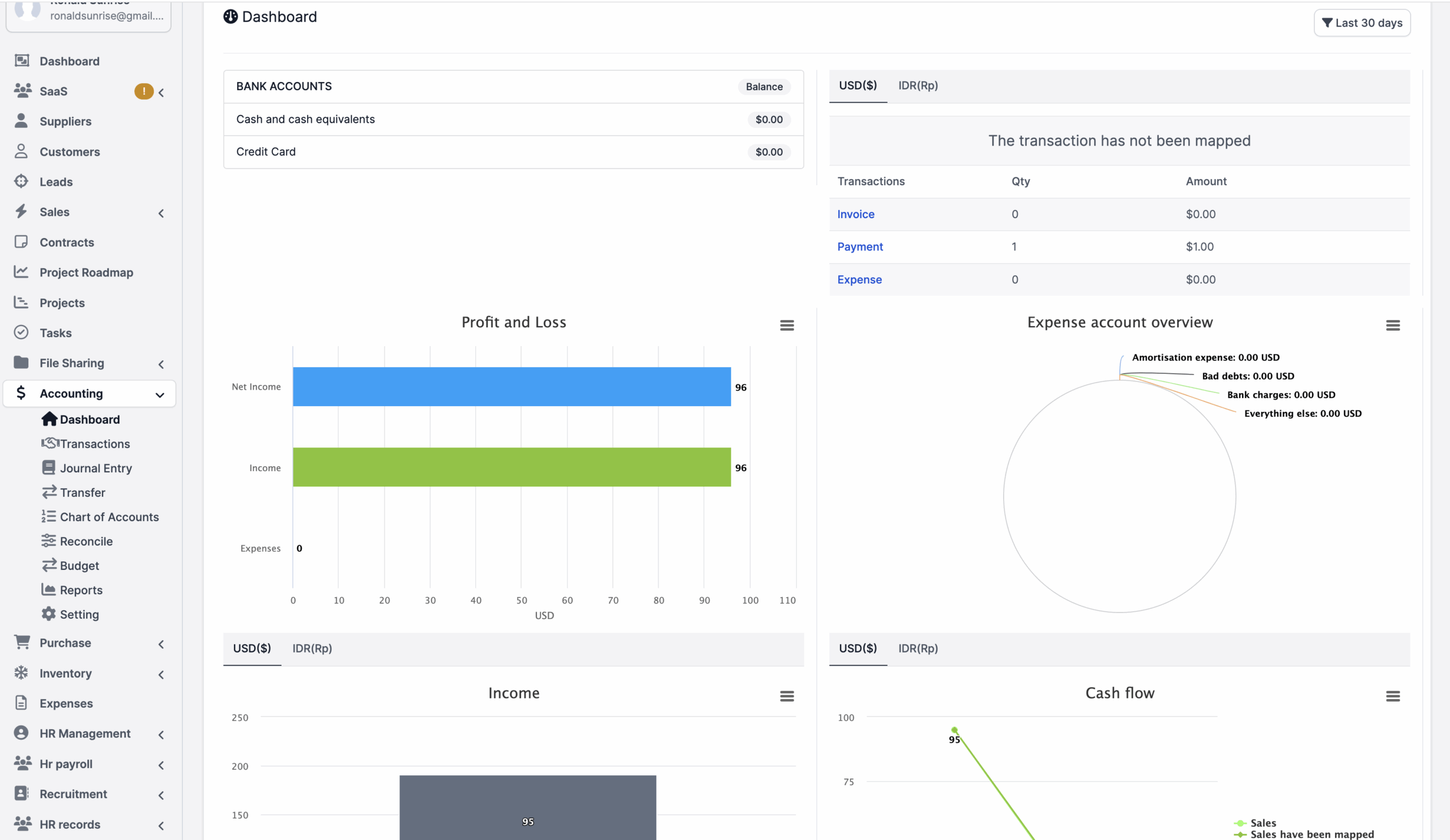
Task: Switch to IDR(Rp) tab above transactions table
Action: click(x=918, y=86)
